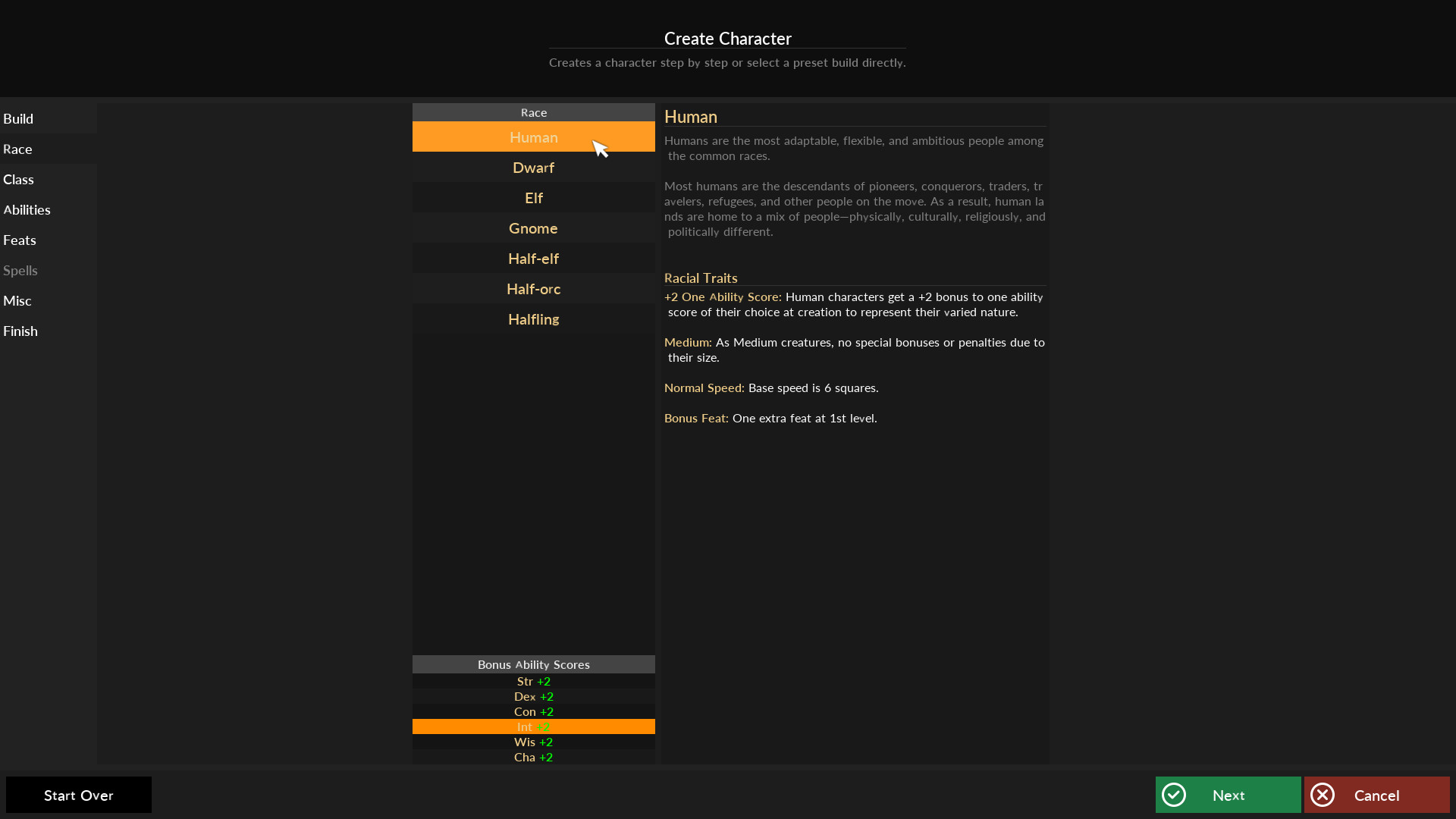The height and width of the screenshot is (819, 1456).
Task: Jump to the Finish step
Action: coord(20,331)
